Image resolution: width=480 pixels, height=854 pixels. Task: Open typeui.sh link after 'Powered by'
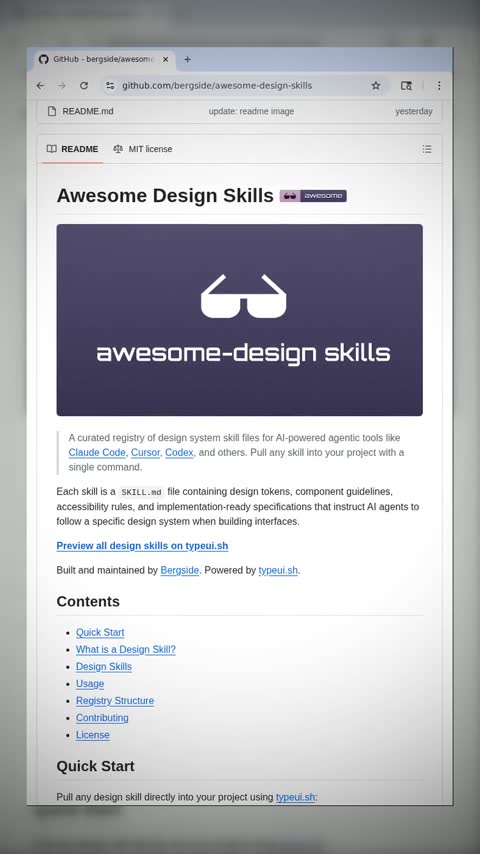[278, 570]
